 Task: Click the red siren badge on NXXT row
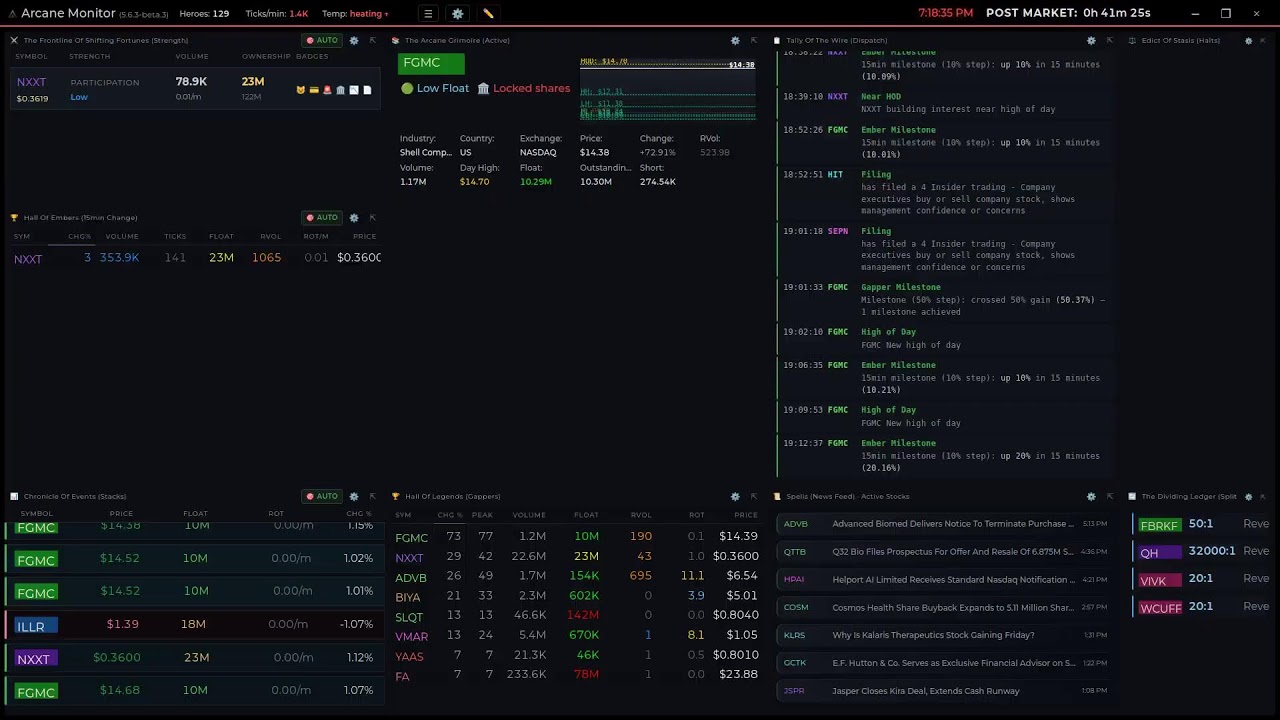click(x=327, y=90)
